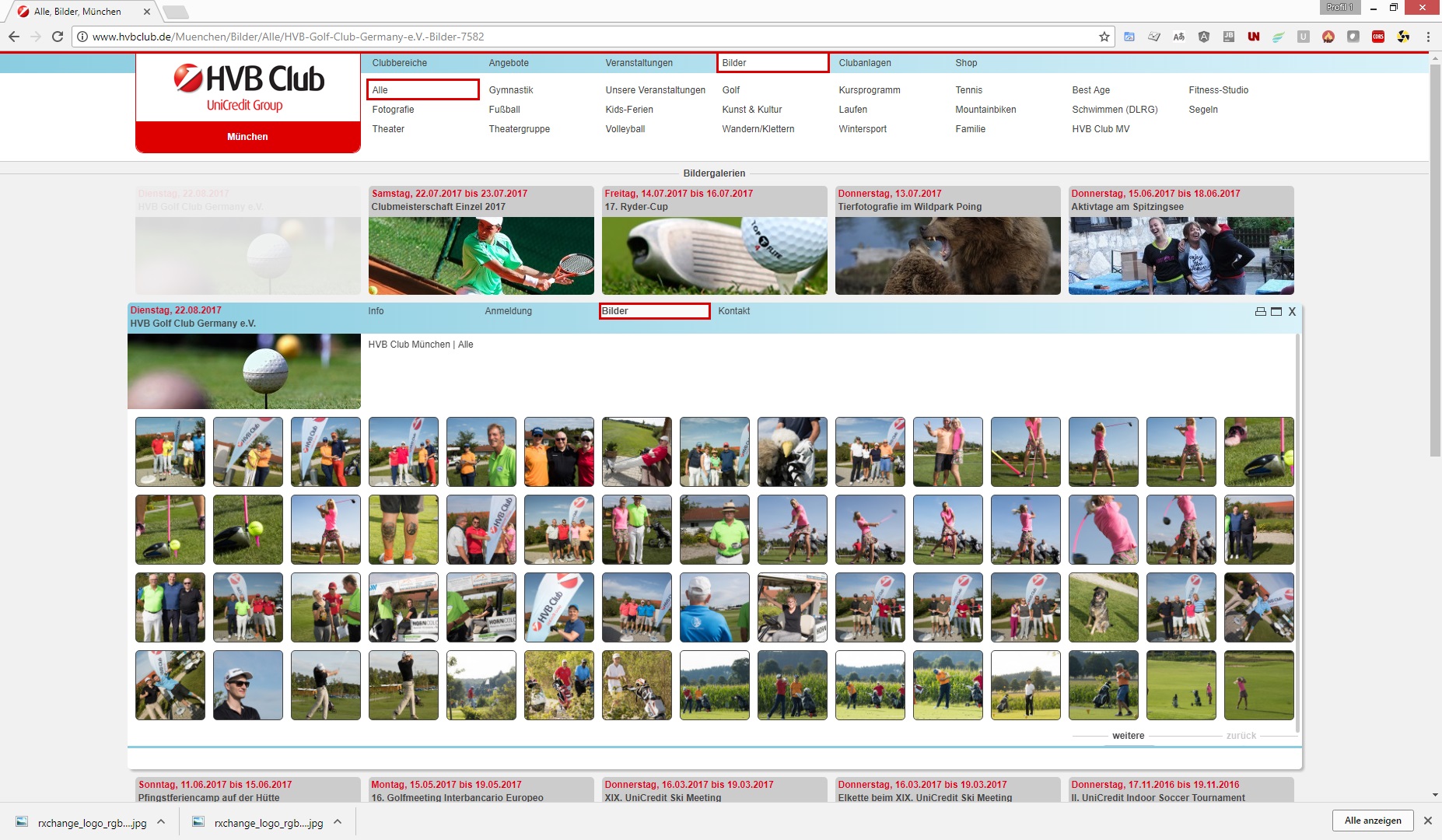Click the Alle anzeigen downloads button
1442x840 pixels.
coord(1373,821)
